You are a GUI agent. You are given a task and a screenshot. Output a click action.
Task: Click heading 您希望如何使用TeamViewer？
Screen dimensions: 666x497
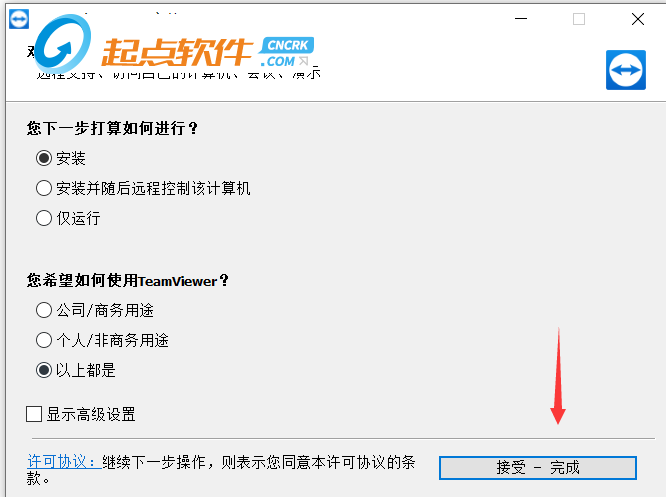pos(128,280)
